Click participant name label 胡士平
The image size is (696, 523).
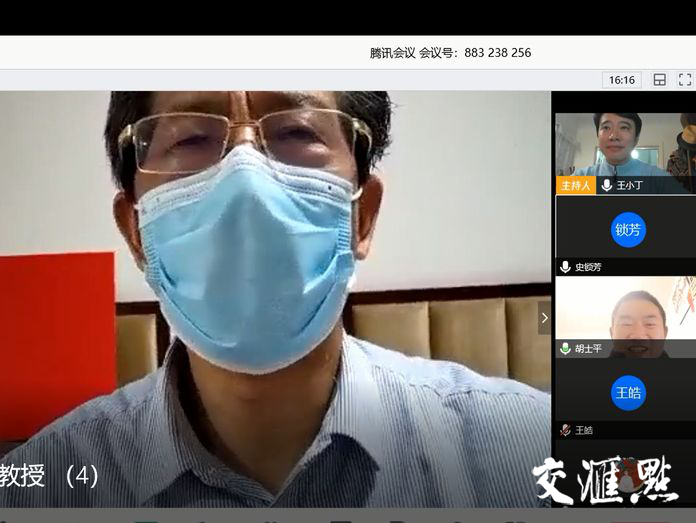coord(588,349)
